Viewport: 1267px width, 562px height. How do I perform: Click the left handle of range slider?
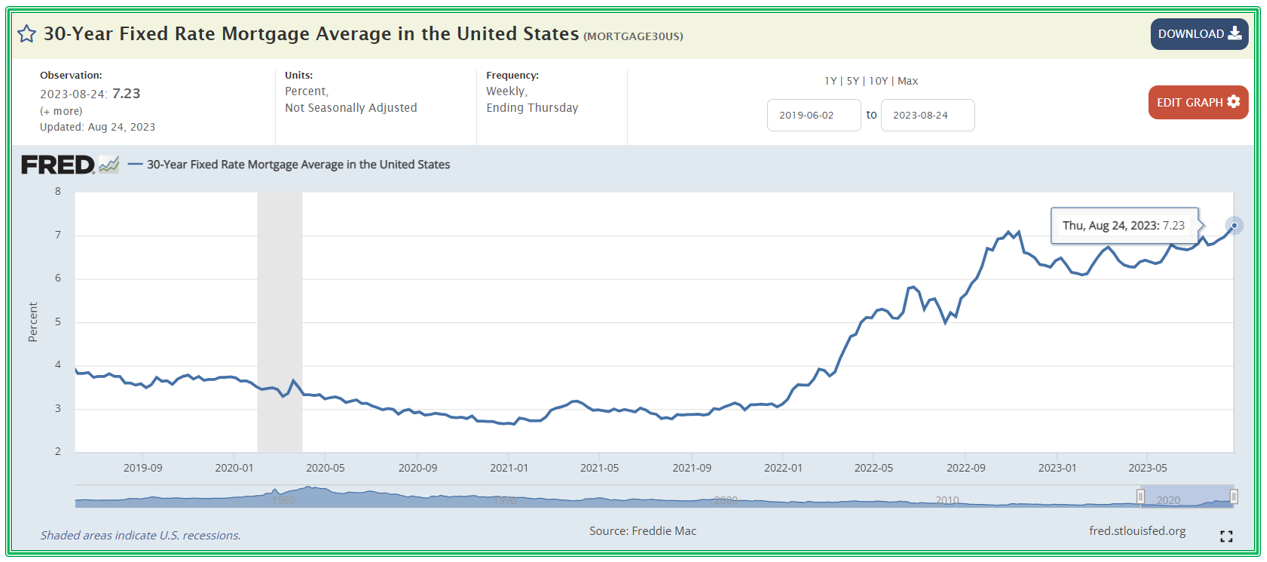pyautogui.click(x=1141, y=497)
